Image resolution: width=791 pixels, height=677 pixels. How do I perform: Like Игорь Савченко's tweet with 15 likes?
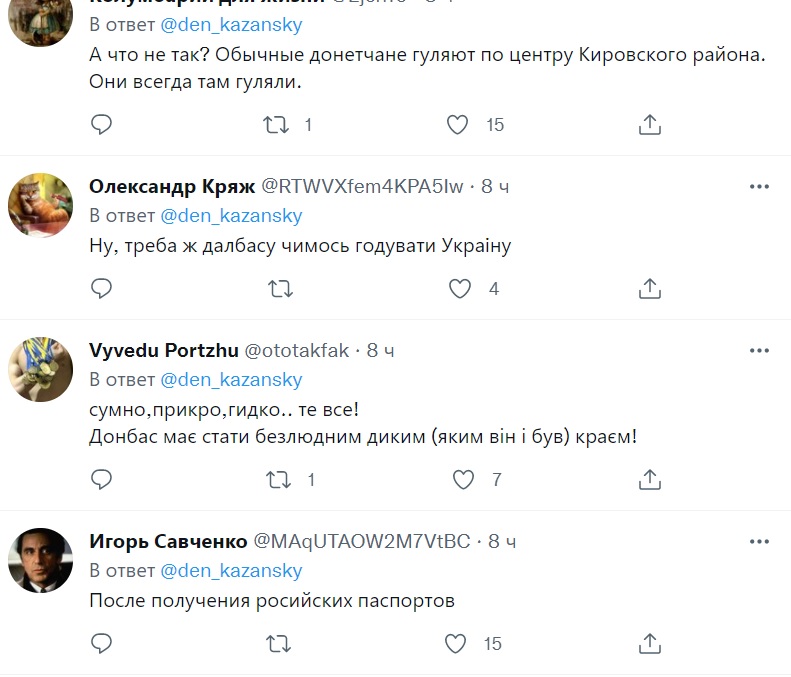click(456, 643)
